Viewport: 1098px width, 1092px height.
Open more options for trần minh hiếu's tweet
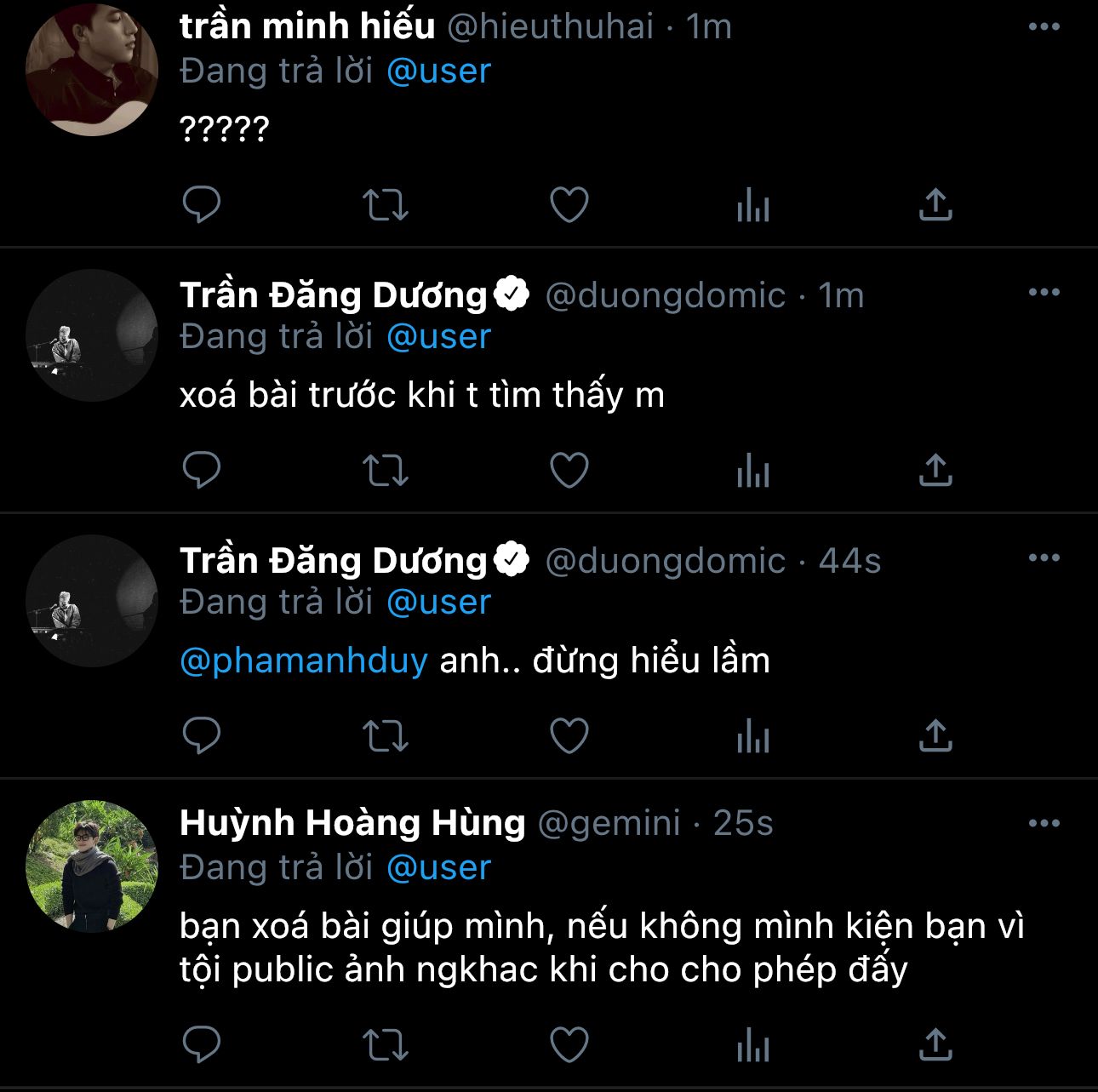[x=1044, y=26]
